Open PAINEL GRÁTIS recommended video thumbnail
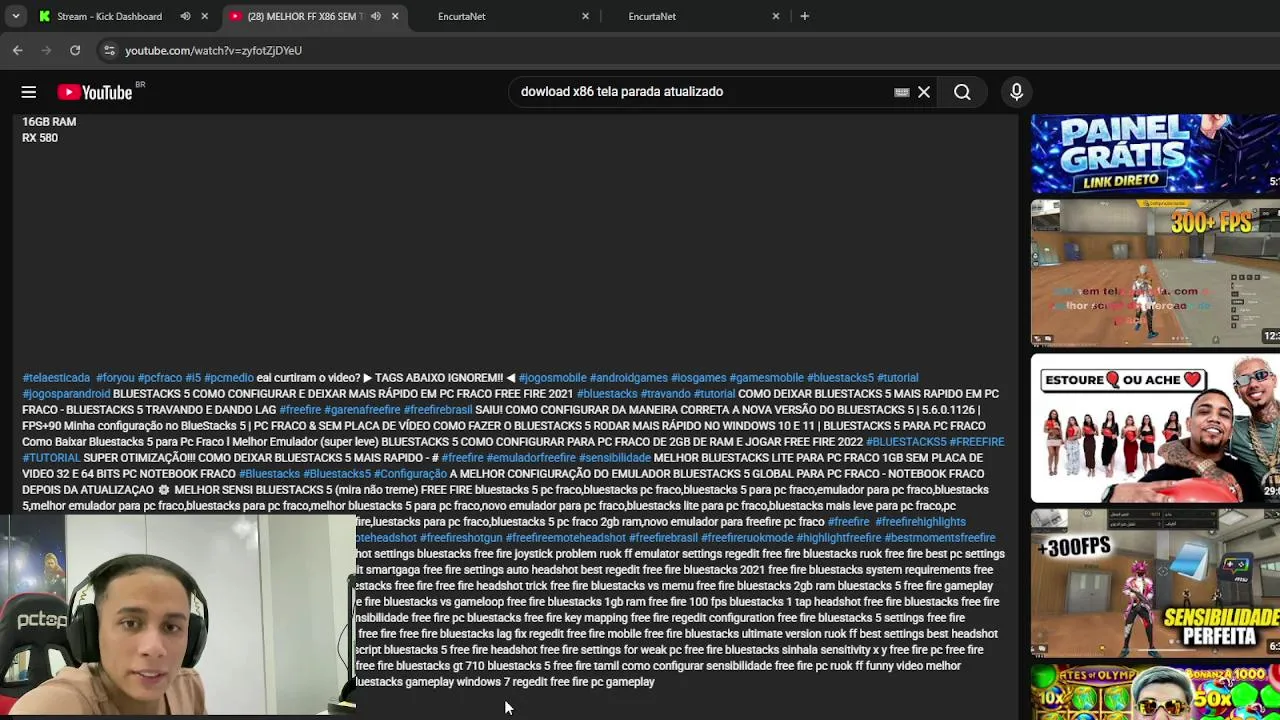 (1155, 153)
